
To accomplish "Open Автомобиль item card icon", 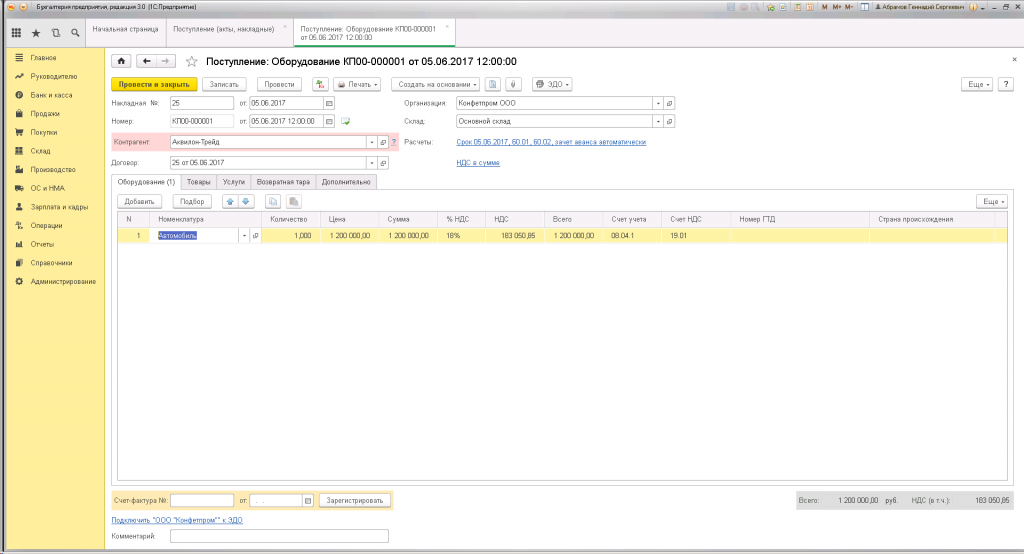I will pos(255,236).
